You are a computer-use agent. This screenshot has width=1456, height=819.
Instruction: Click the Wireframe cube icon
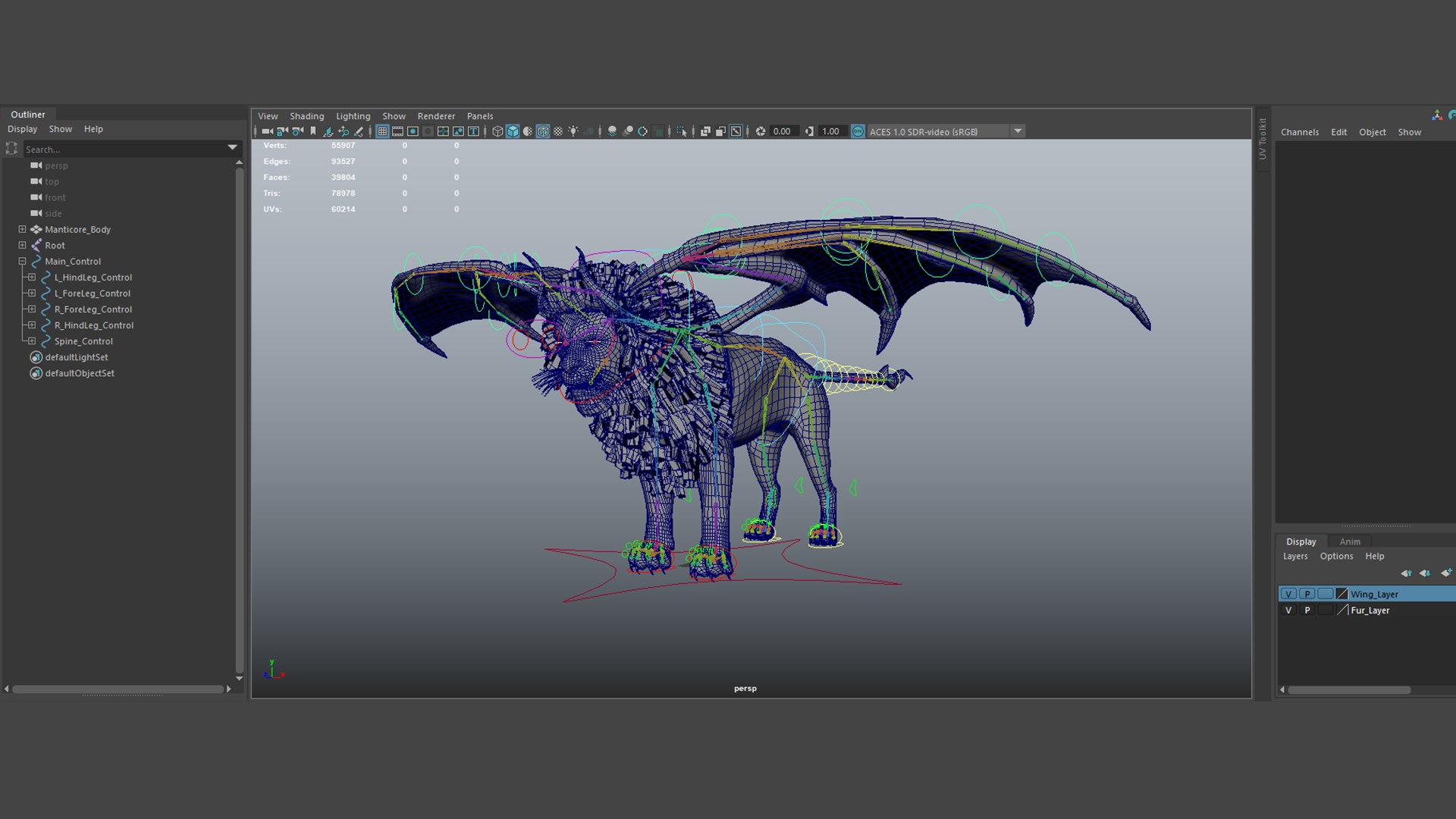[x=497, y=131]
